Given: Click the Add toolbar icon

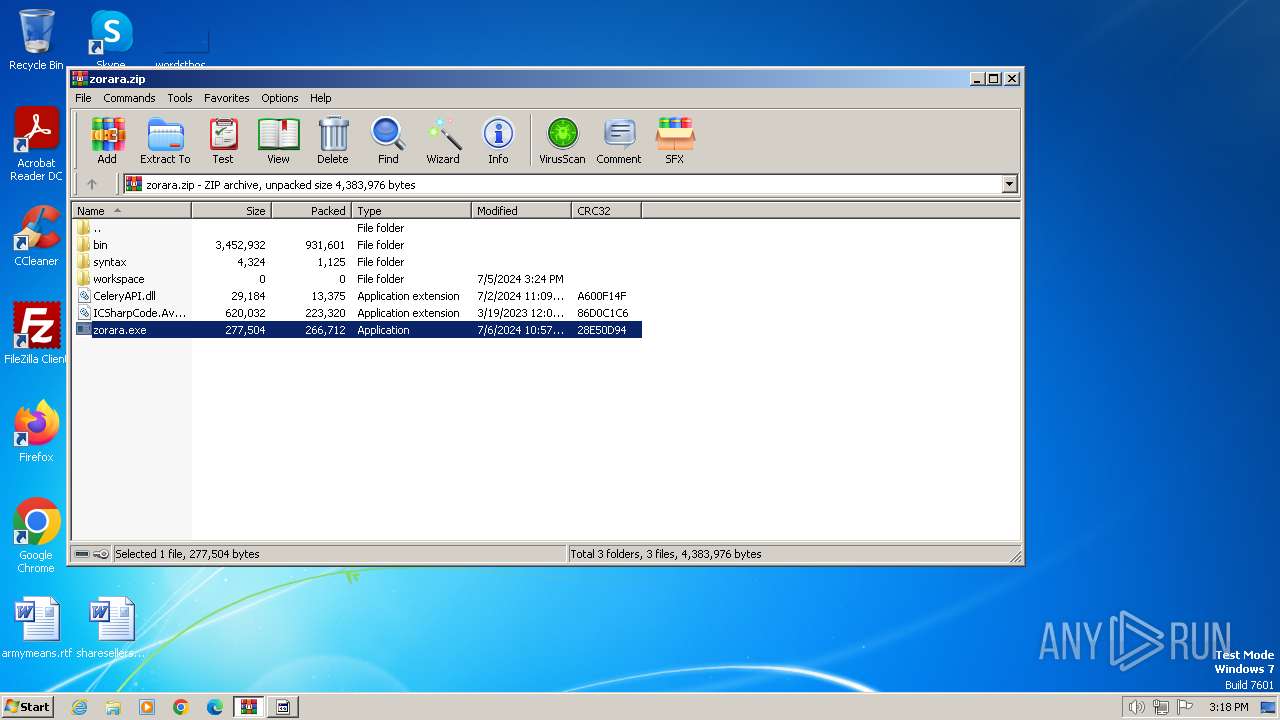Looking at the screenshot, I should [107, 140].
